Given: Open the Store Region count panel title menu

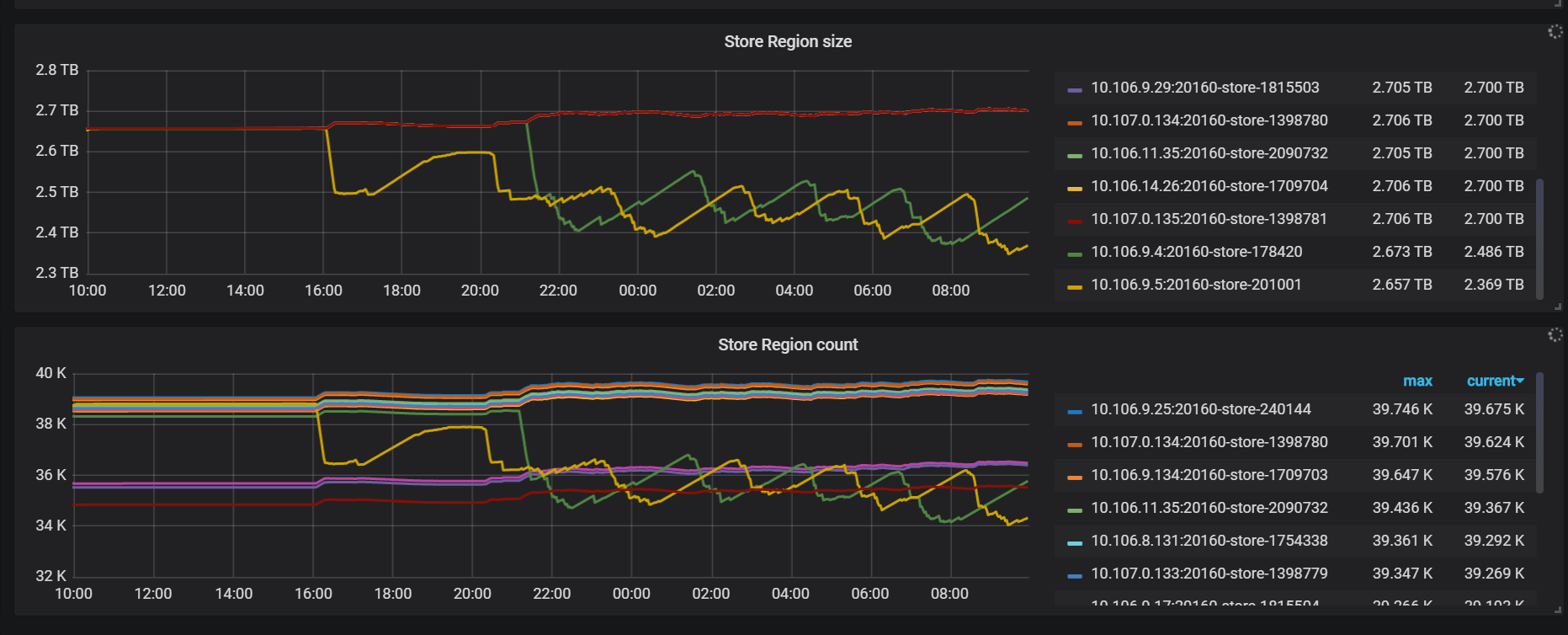Looking at the screenshot, I should pos(788,344).
